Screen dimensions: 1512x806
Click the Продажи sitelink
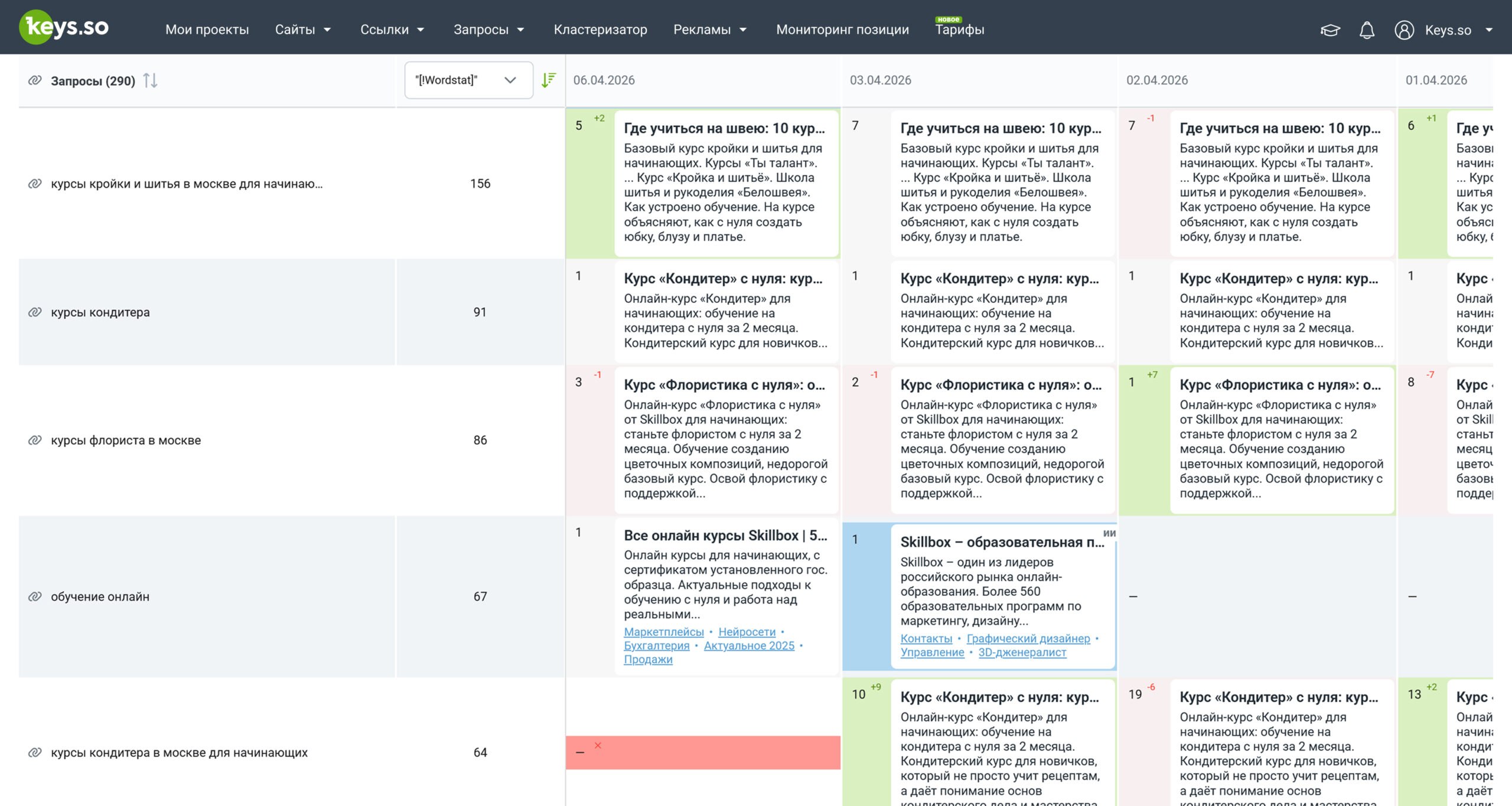click(648, 659)
